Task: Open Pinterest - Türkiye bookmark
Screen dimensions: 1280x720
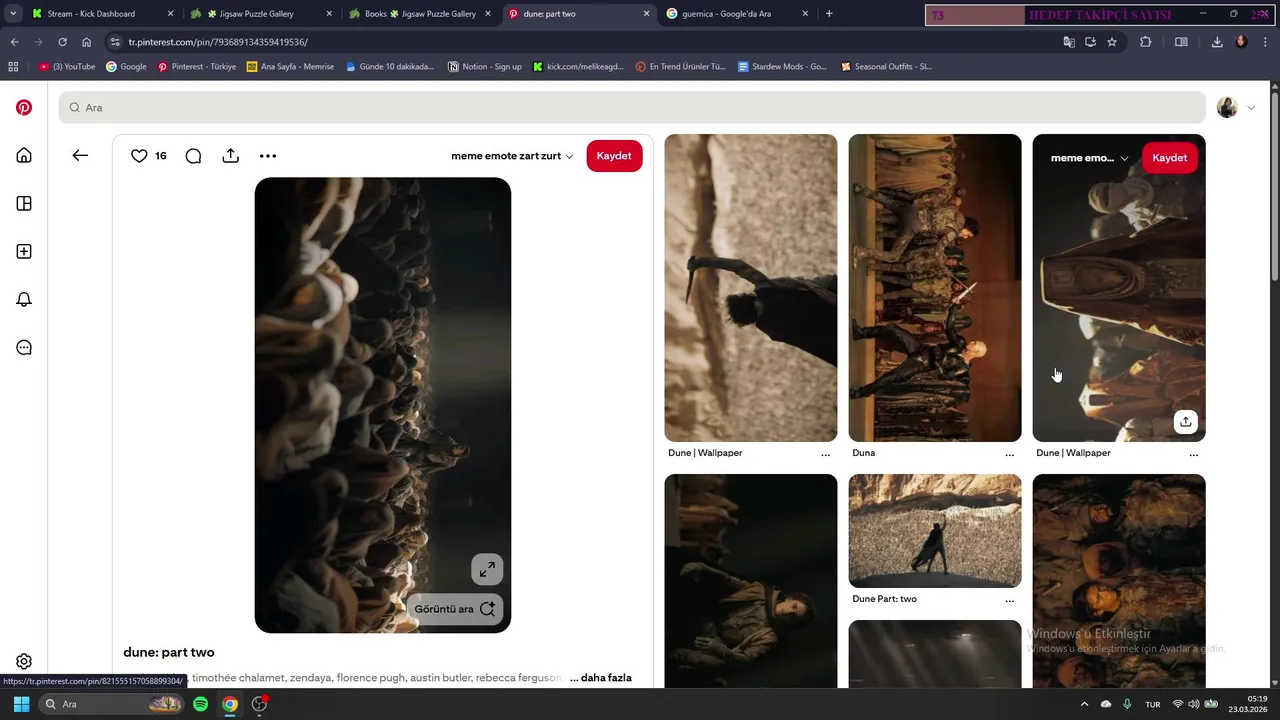Action: 197,67
